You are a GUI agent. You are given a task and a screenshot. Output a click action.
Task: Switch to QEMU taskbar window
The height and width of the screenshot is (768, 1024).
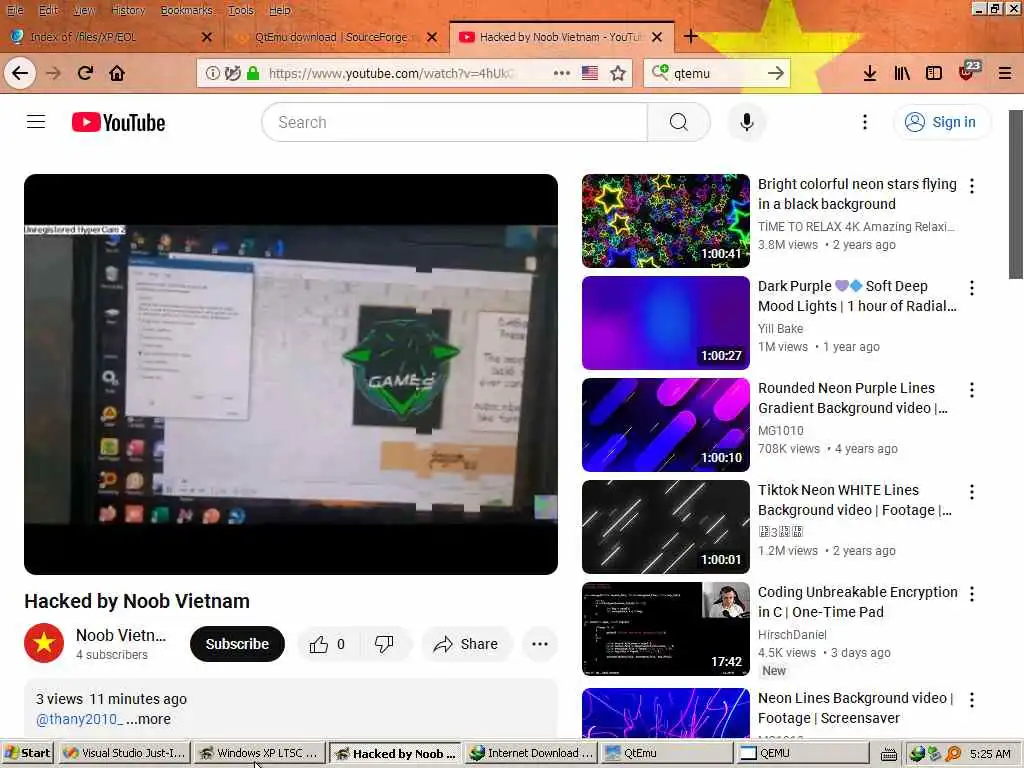pos(801,753)
